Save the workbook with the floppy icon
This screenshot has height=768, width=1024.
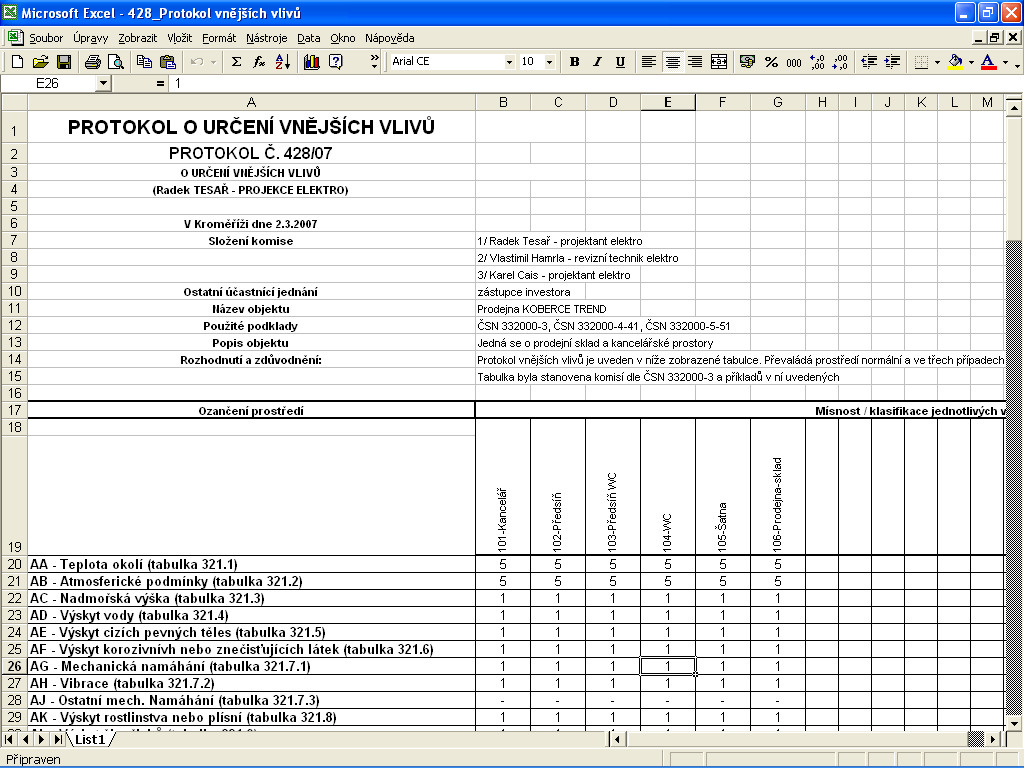[x=64, y=61]
